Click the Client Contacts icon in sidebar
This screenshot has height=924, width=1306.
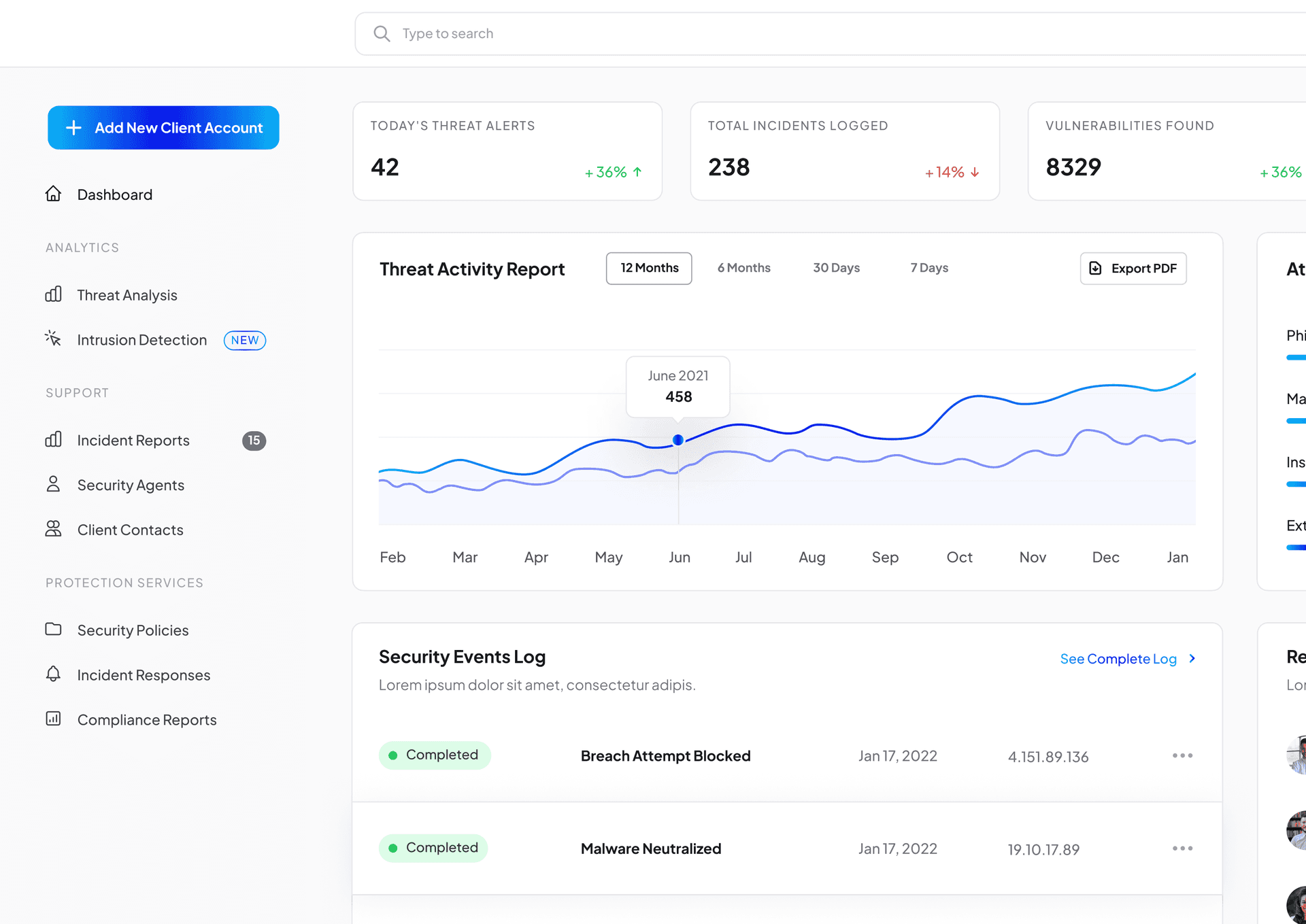click(54, 529)
